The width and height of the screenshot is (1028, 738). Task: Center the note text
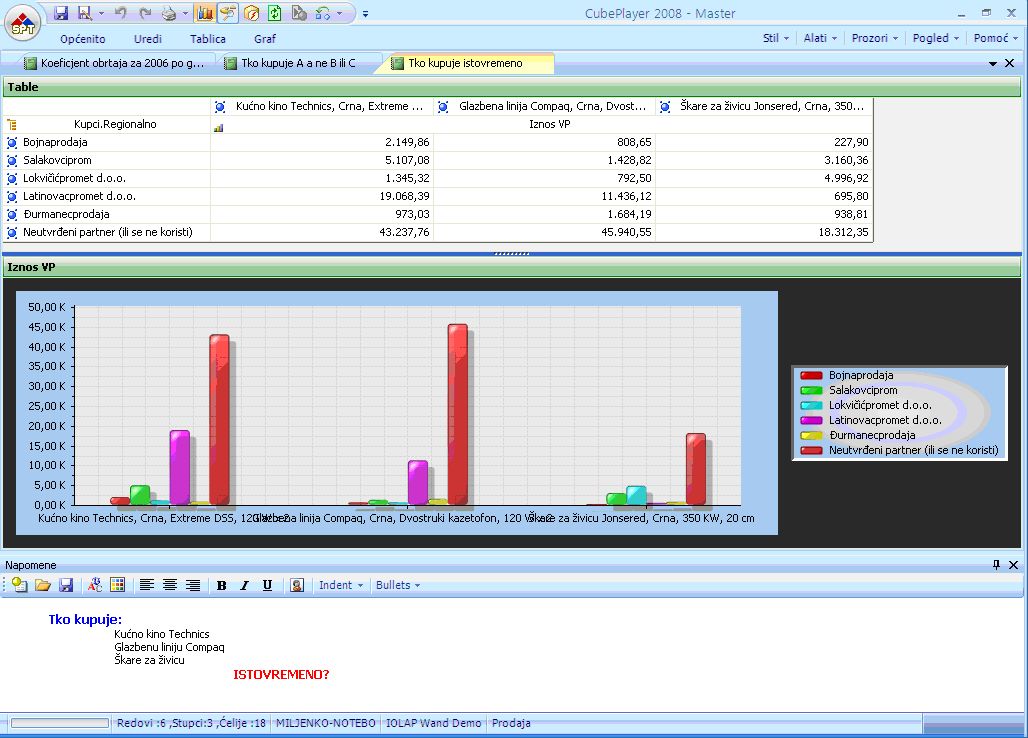point(169,585)
